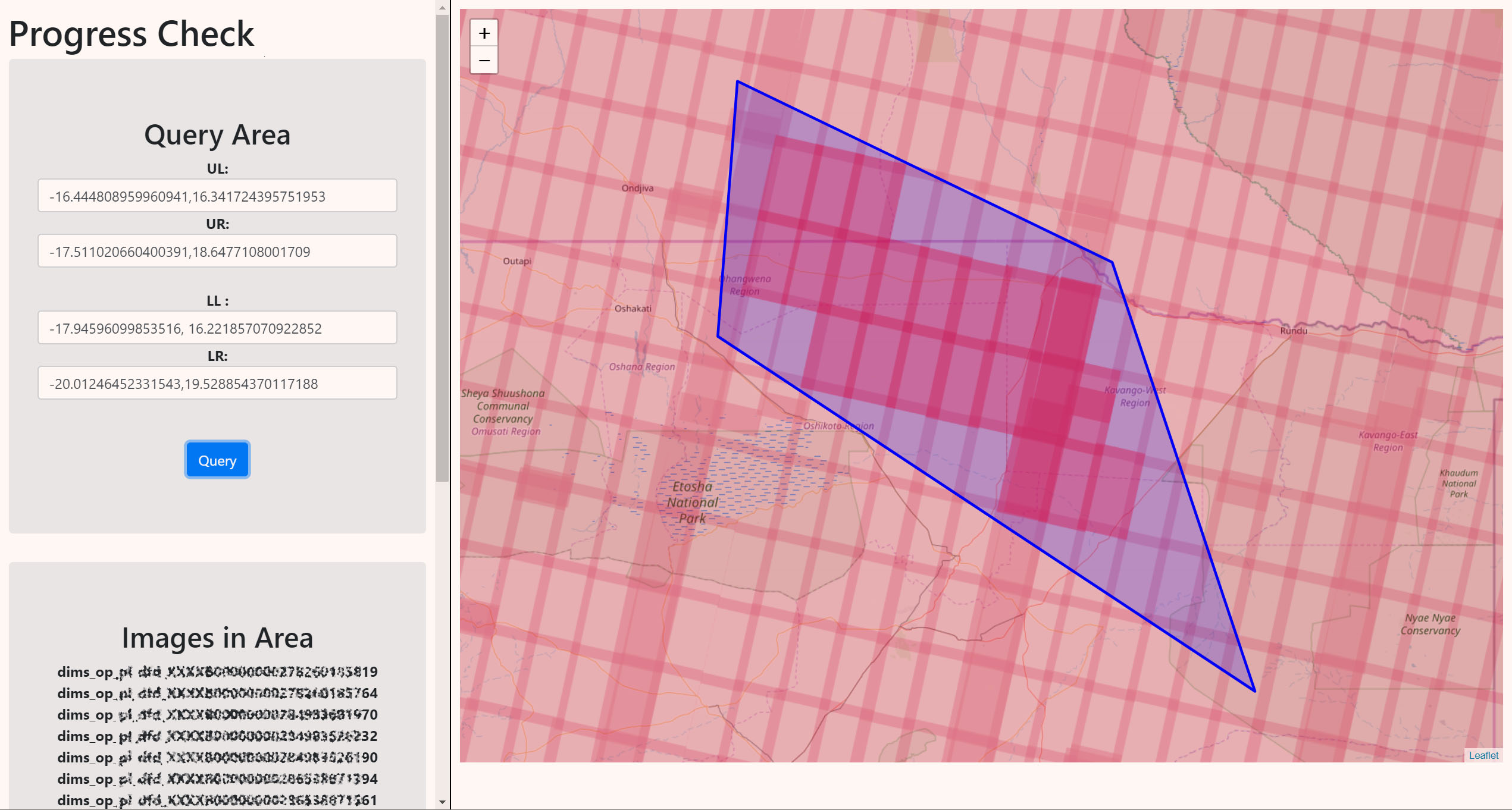
Task: Focus the LR coordinate input field
Action: tap(217, 383)
